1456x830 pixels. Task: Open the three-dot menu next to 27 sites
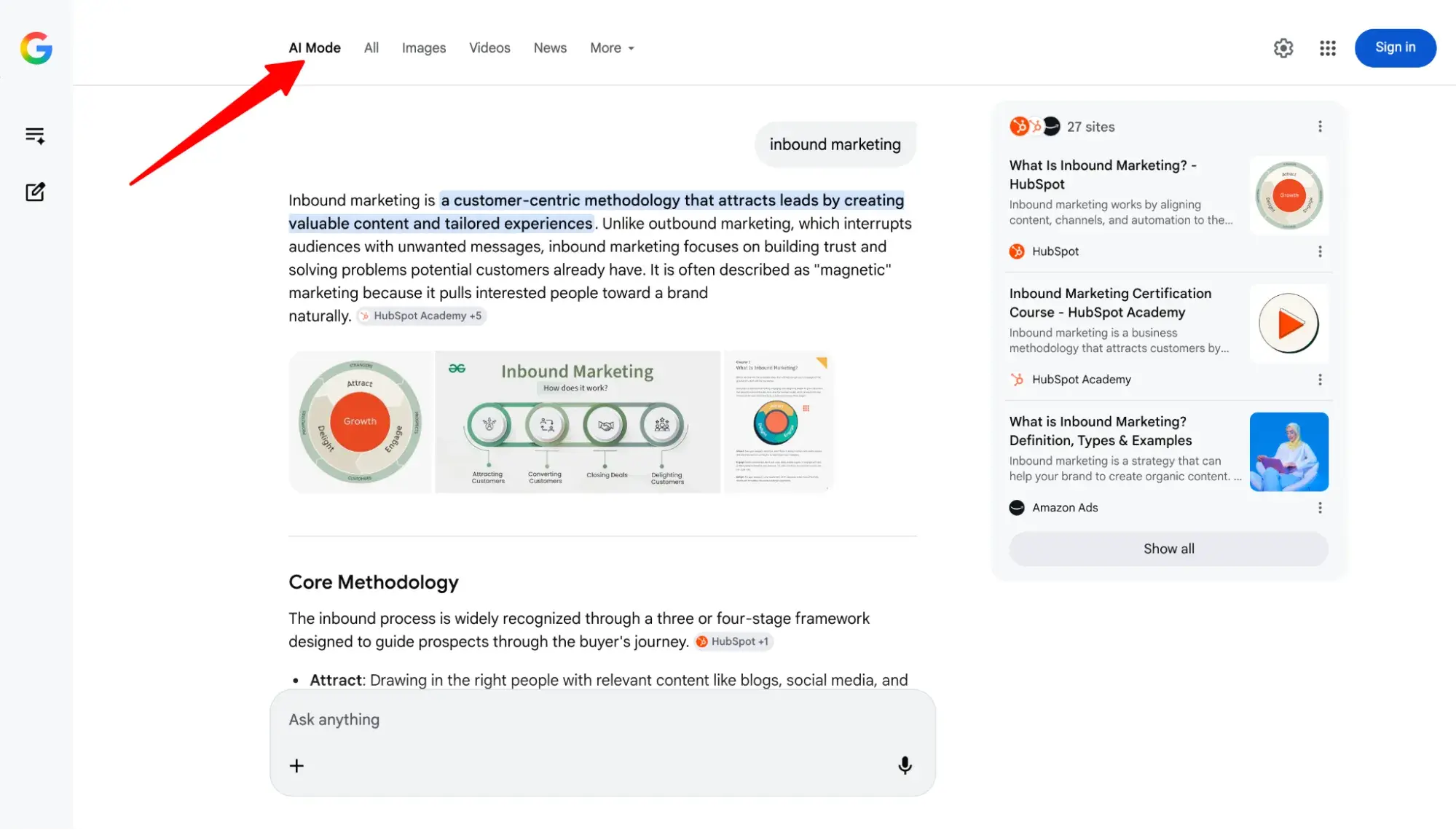pos(1319,127)
